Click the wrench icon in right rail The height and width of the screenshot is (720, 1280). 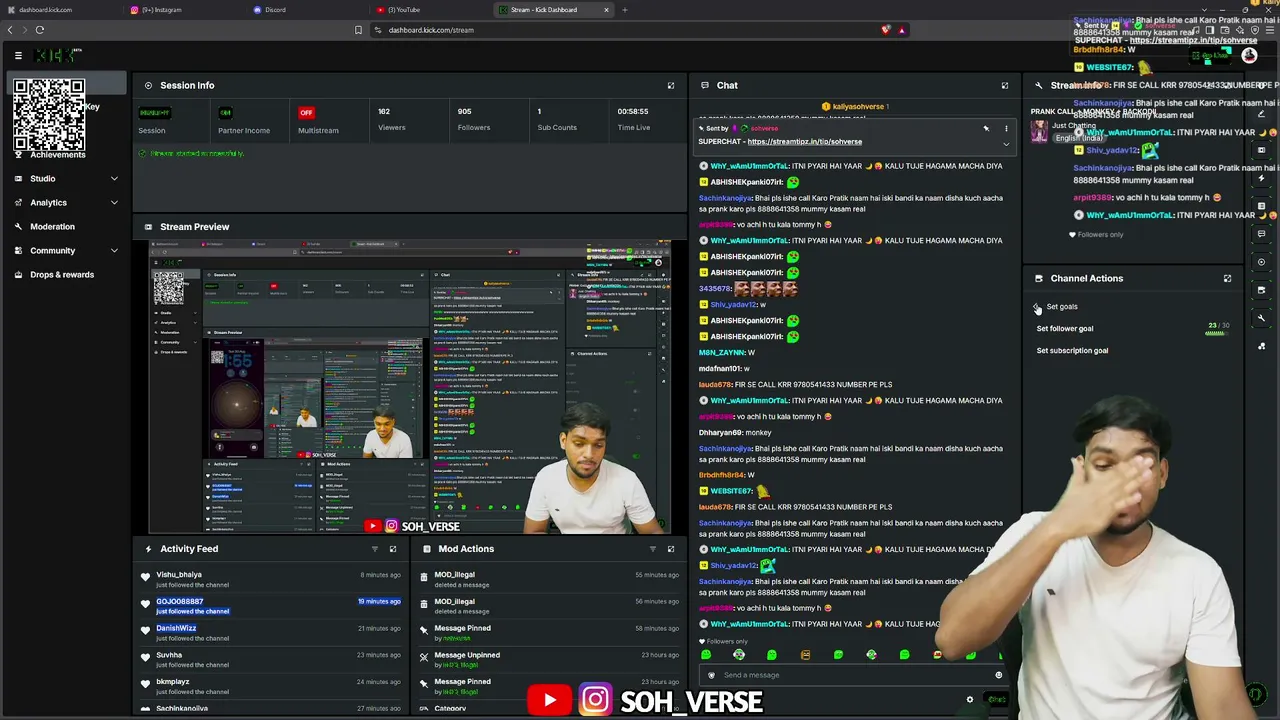[x=1261, y=318]
